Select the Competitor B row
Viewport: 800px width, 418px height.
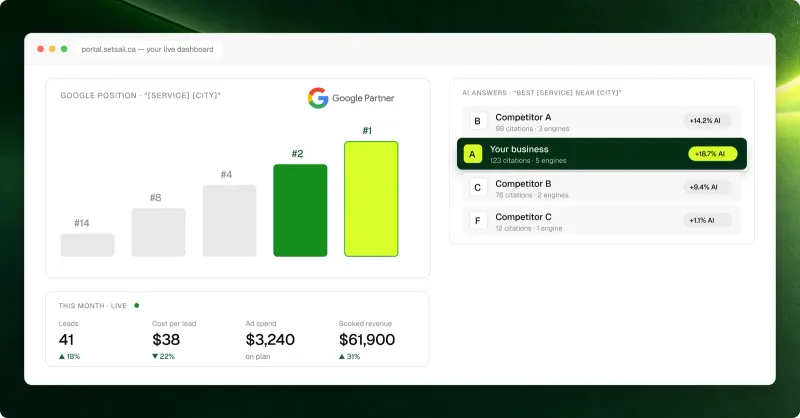coord(602,188)
